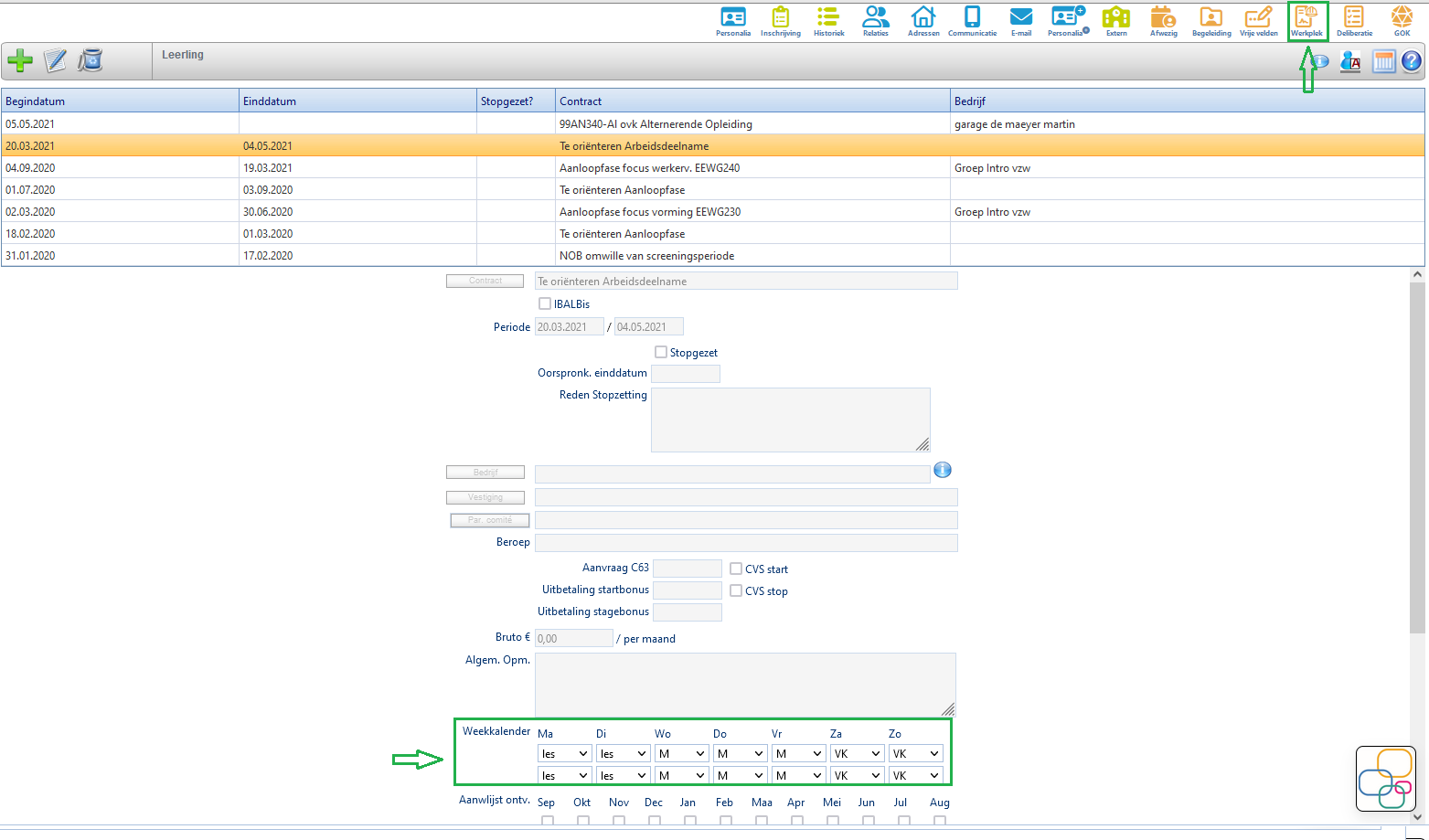
Task: Edit record with notepad pencil icon
Action: click(x=56, y=61)
